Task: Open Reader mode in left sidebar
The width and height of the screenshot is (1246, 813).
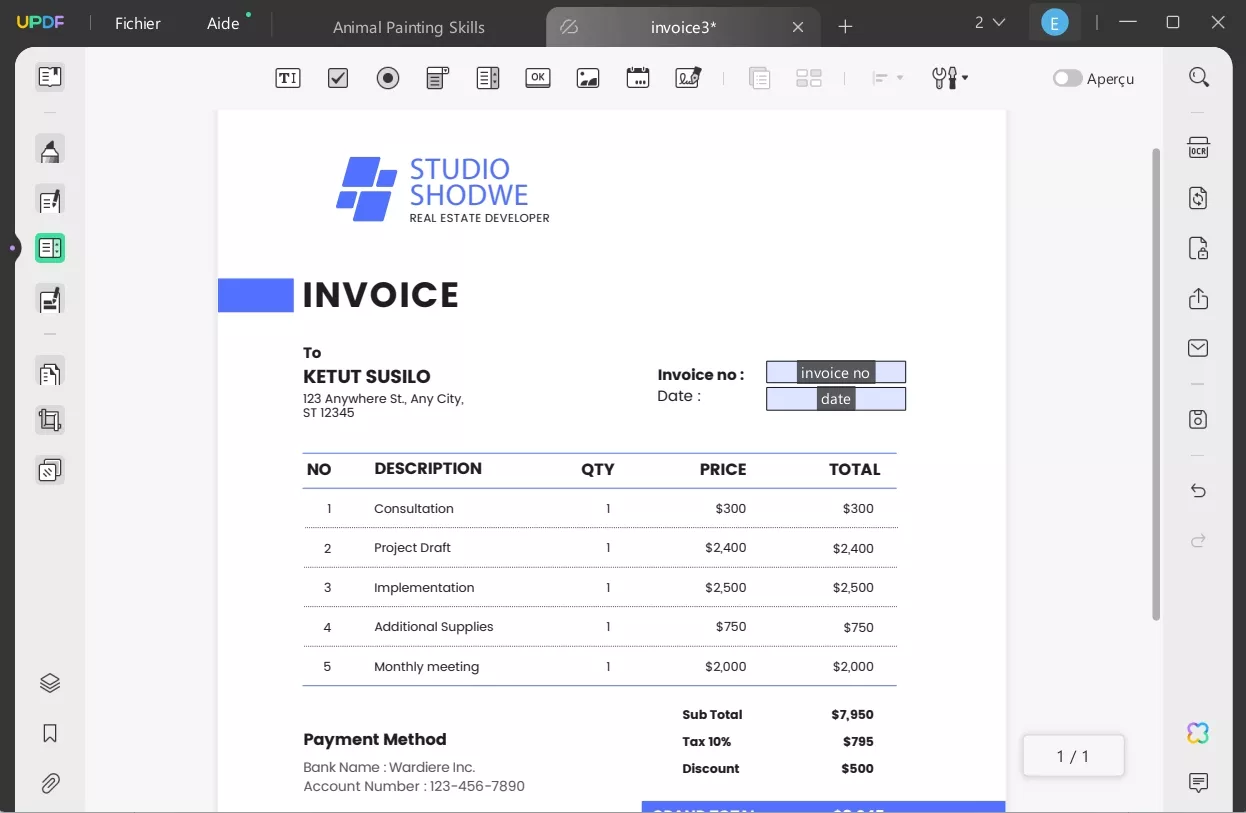Action: pos(50,77)
